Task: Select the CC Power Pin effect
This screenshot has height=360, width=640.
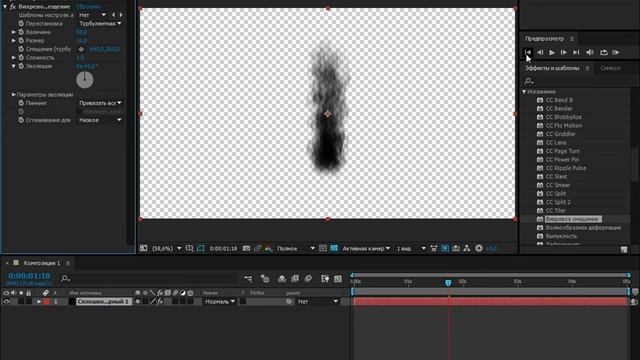Action: (562, 160)
